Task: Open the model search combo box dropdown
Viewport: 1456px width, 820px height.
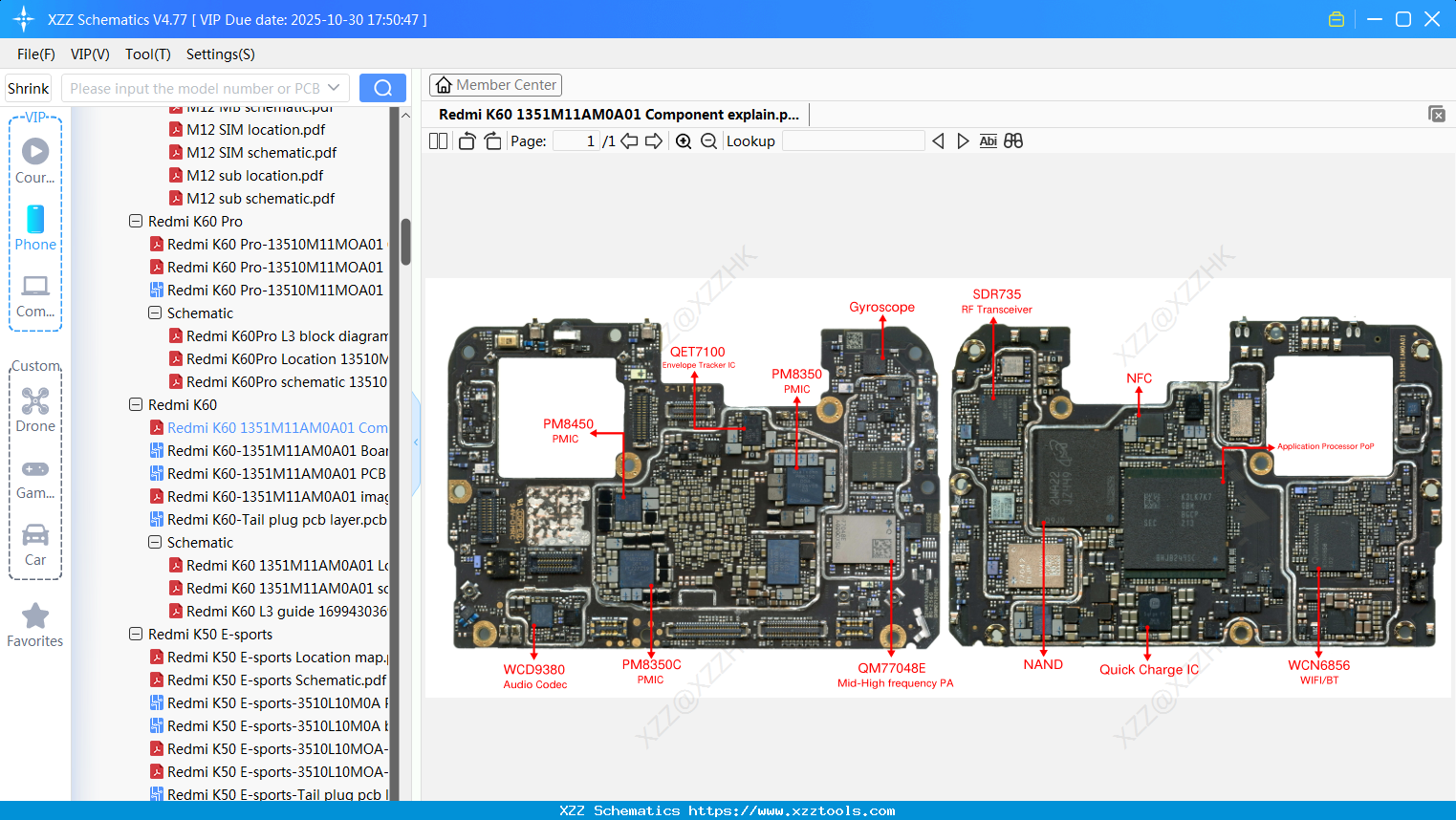Action: pos(334,87)
